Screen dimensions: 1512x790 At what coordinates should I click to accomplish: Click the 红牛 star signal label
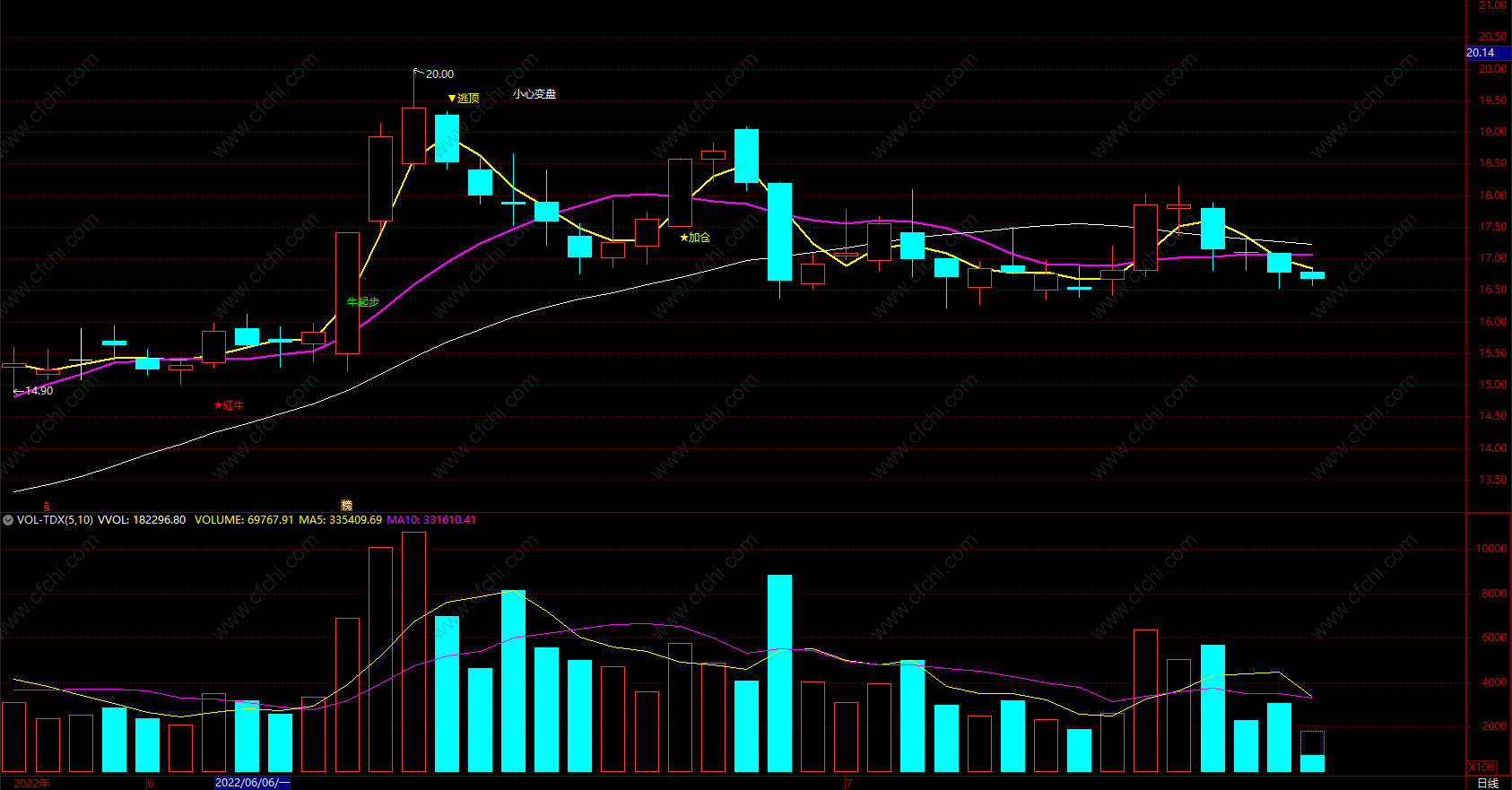229,405
